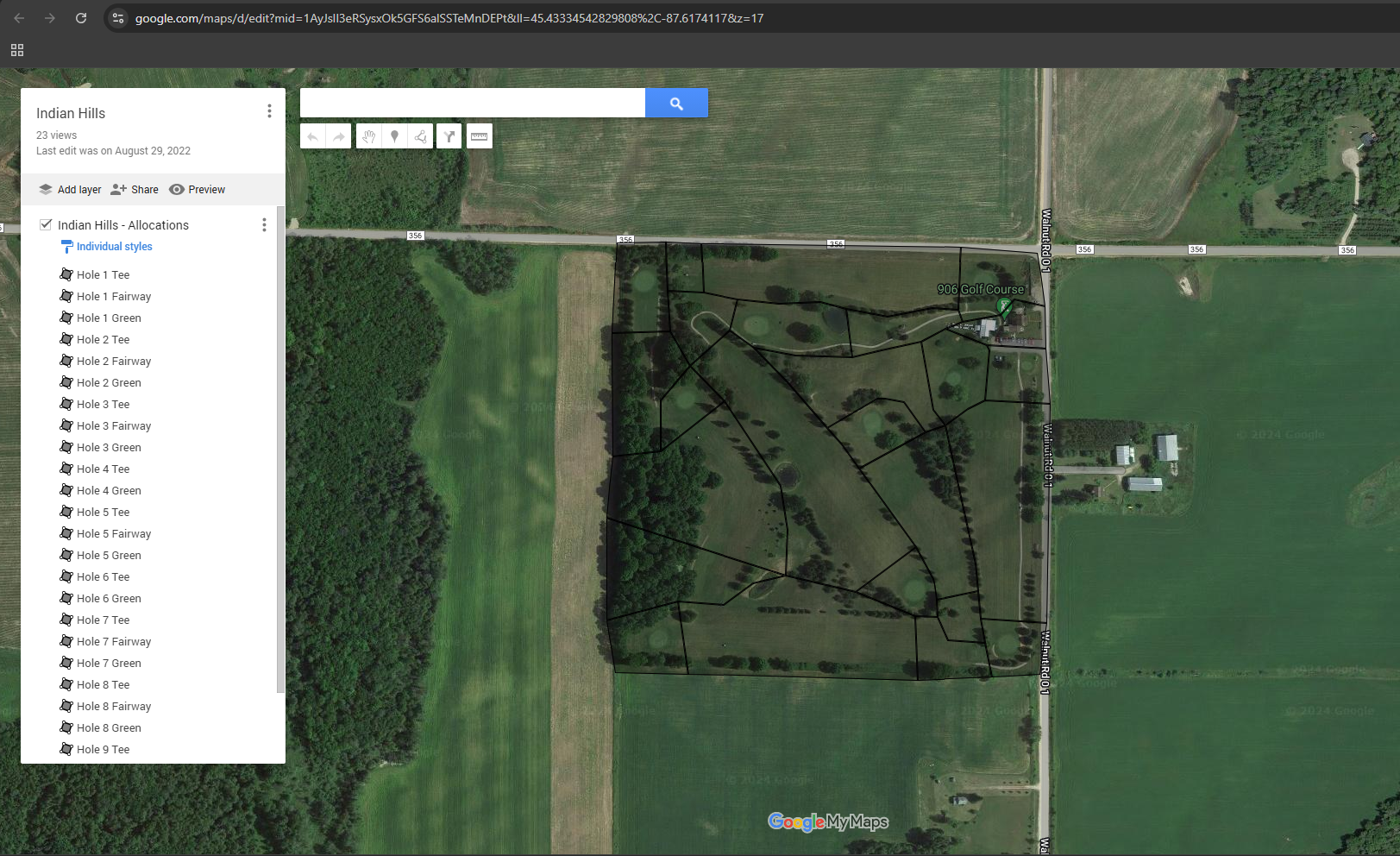1400x856 pixels.
Task: Select the hand pan tool
Action: click(368, 136)
